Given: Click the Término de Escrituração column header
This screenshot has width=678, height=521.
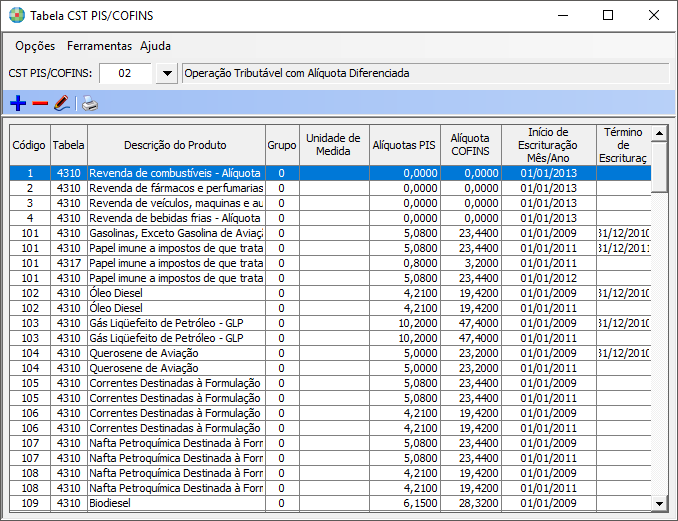Looking at the screenshot, I should (624, 145).
